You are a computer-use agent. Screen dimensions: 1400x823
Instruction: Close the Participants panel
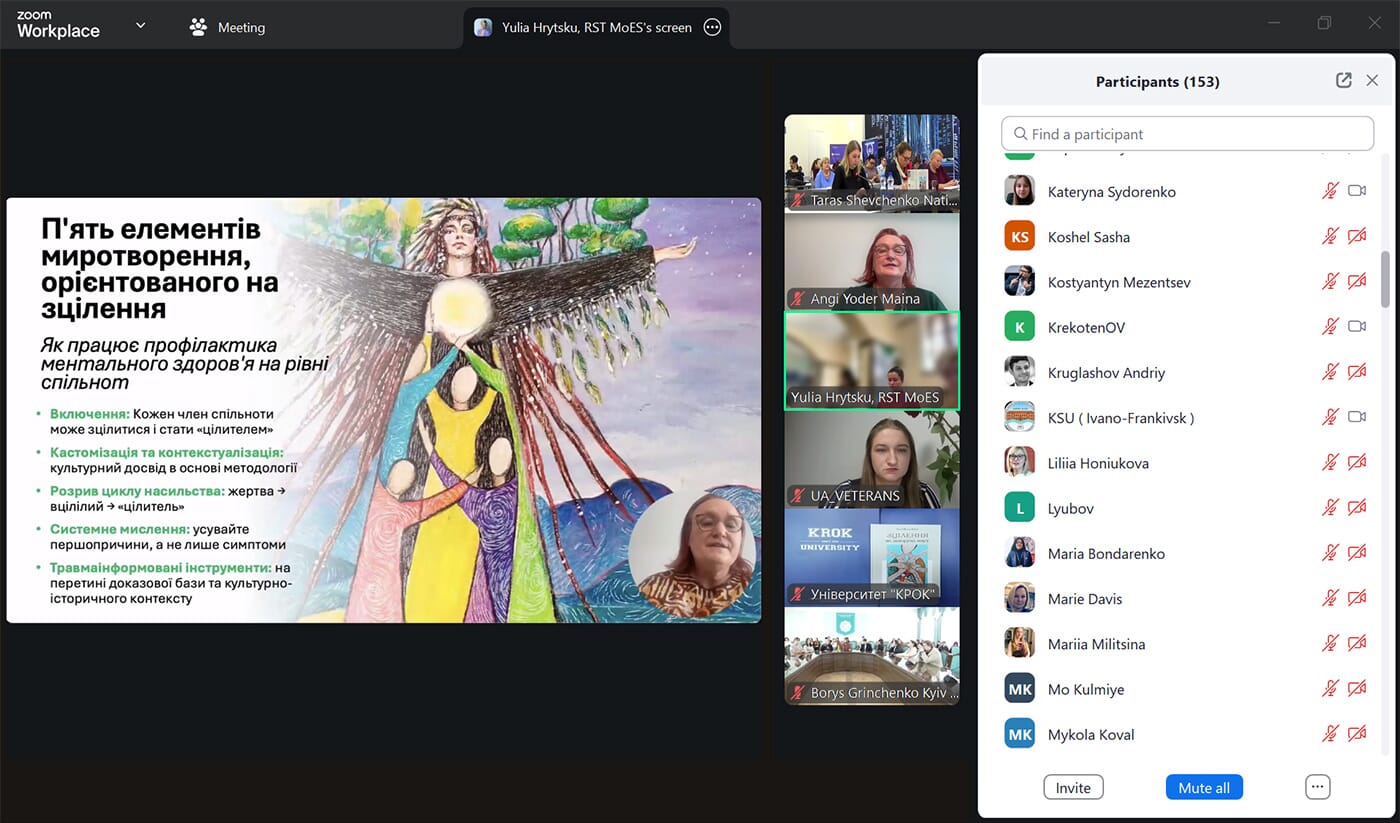coord(1372,81)
